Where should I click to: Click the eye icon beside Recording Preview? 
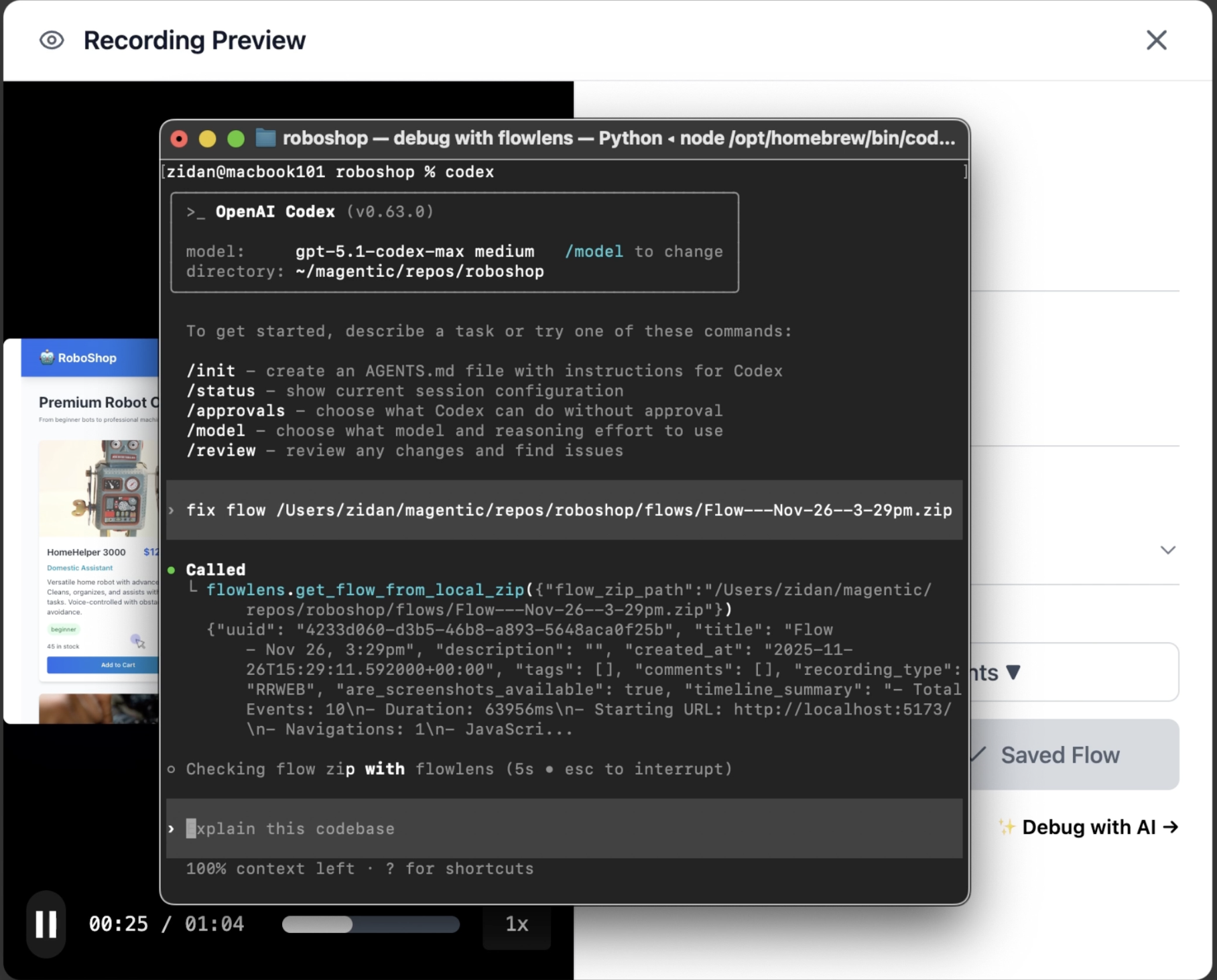click(x=52, y=40)
